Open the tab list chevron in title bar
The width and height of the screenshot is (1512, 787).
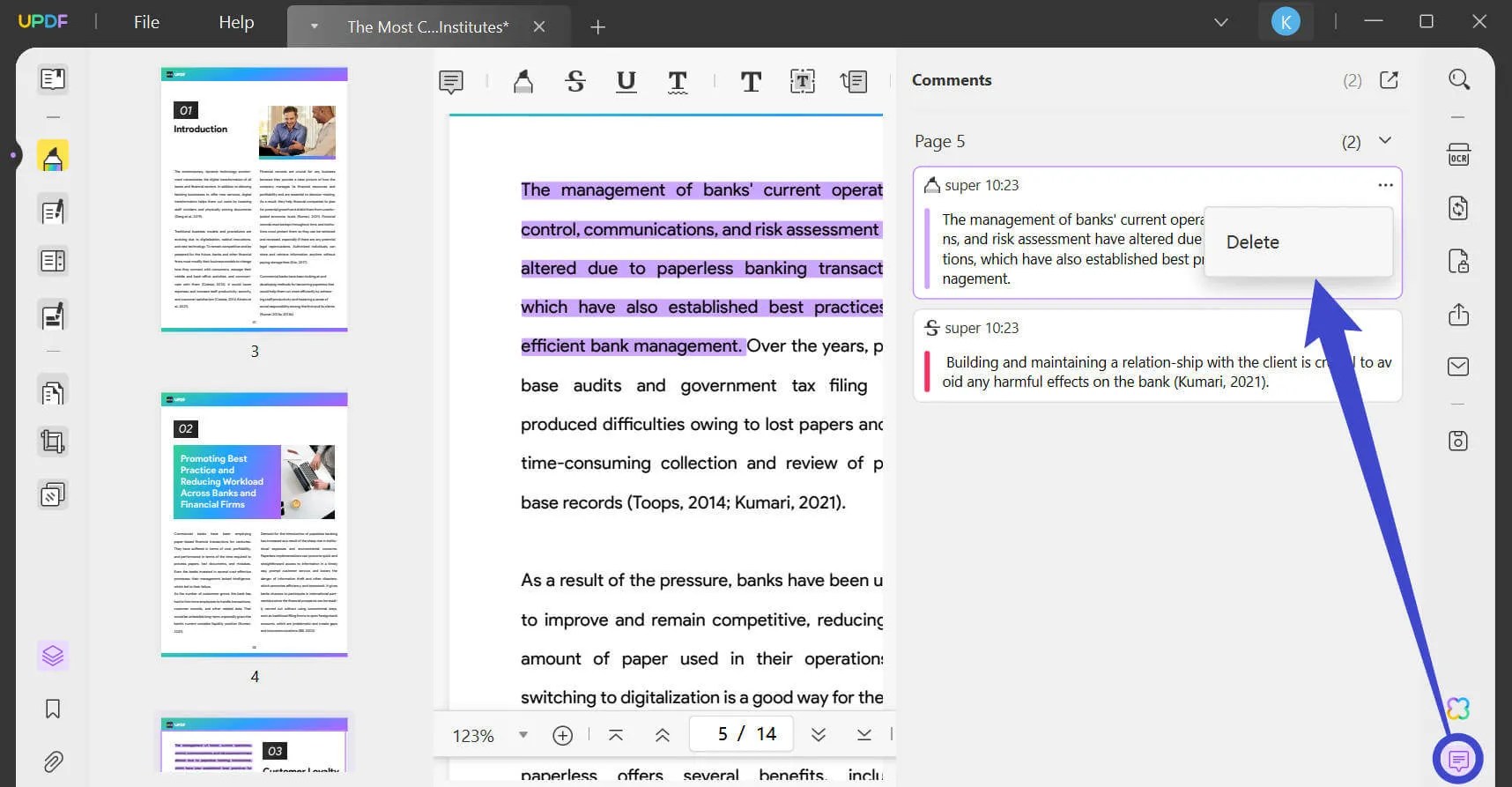(x=1221, y=22)
